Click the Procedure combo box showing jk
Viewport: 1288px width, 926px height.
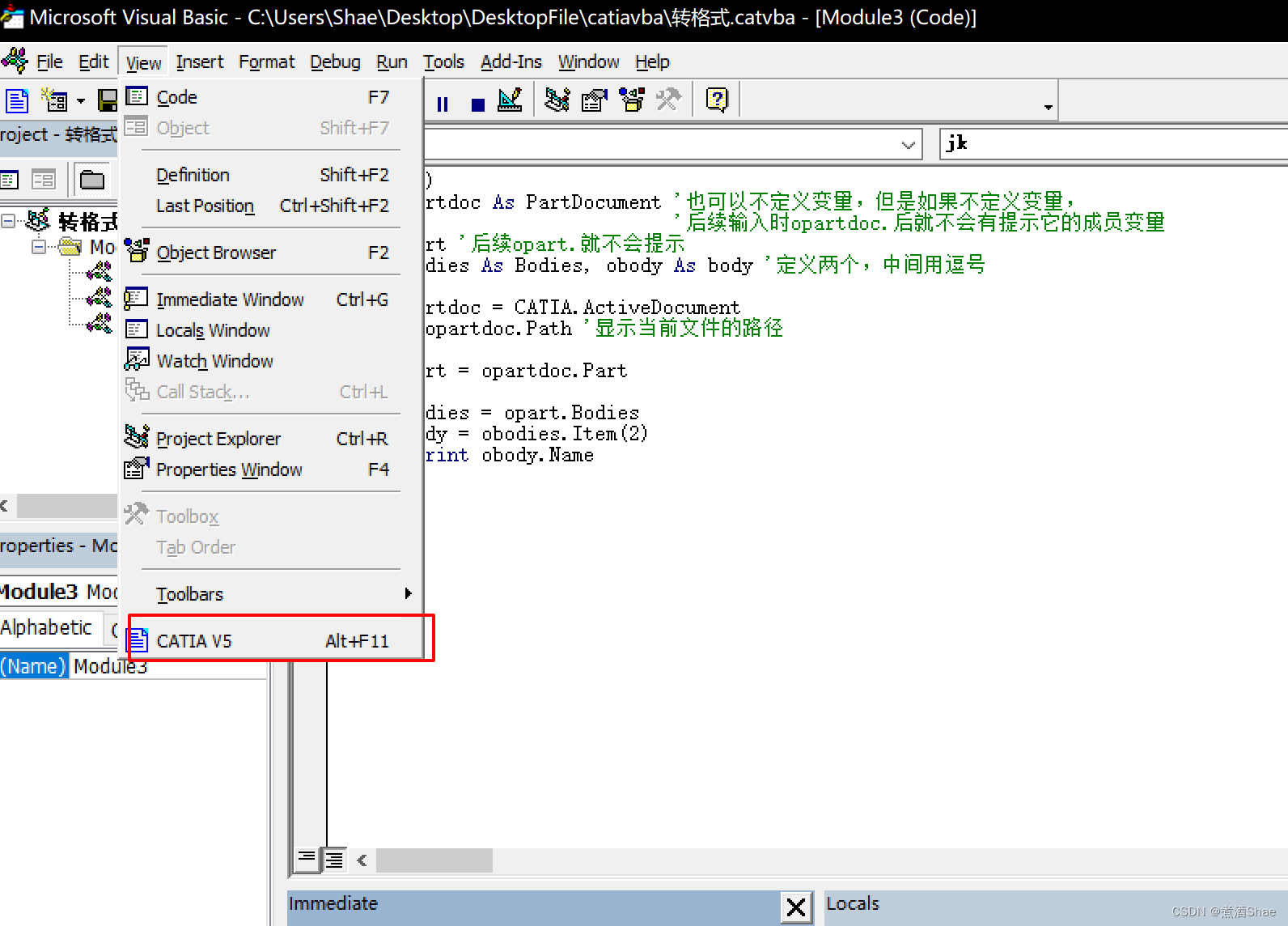(x=1113, y=143)
